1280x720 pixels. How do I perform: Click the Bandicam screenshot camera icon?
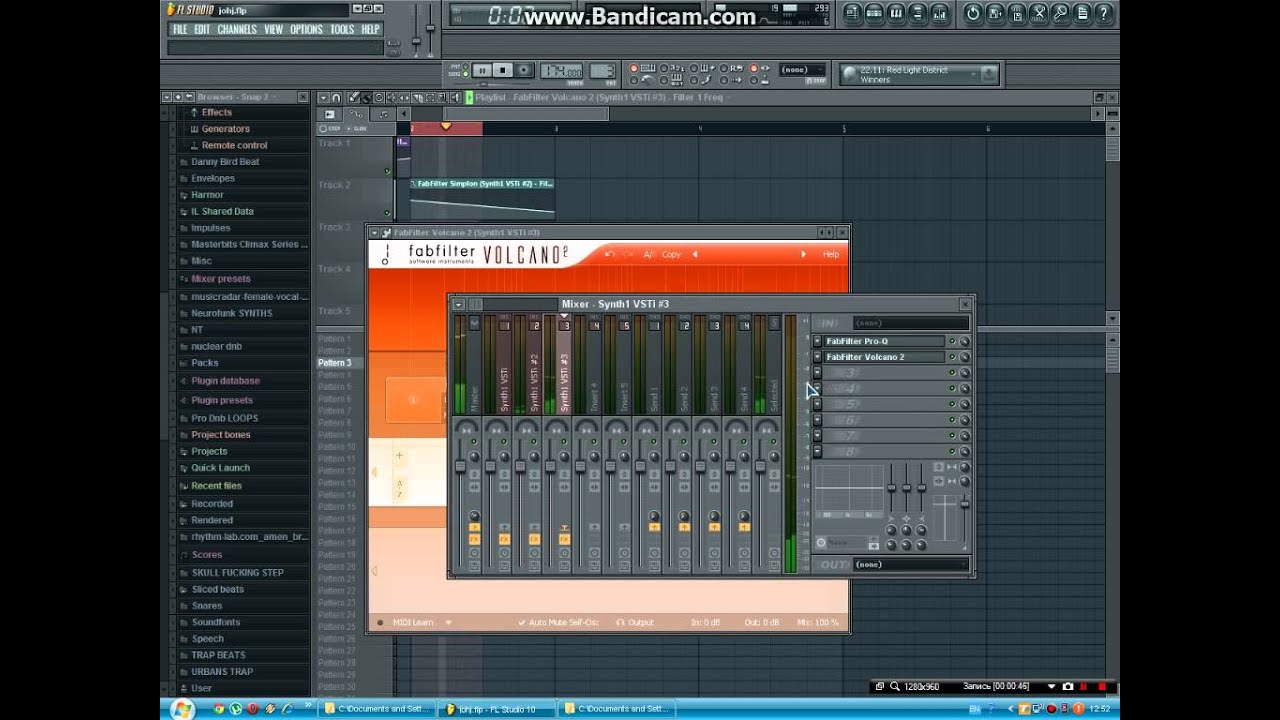[x=1068, y=687]
